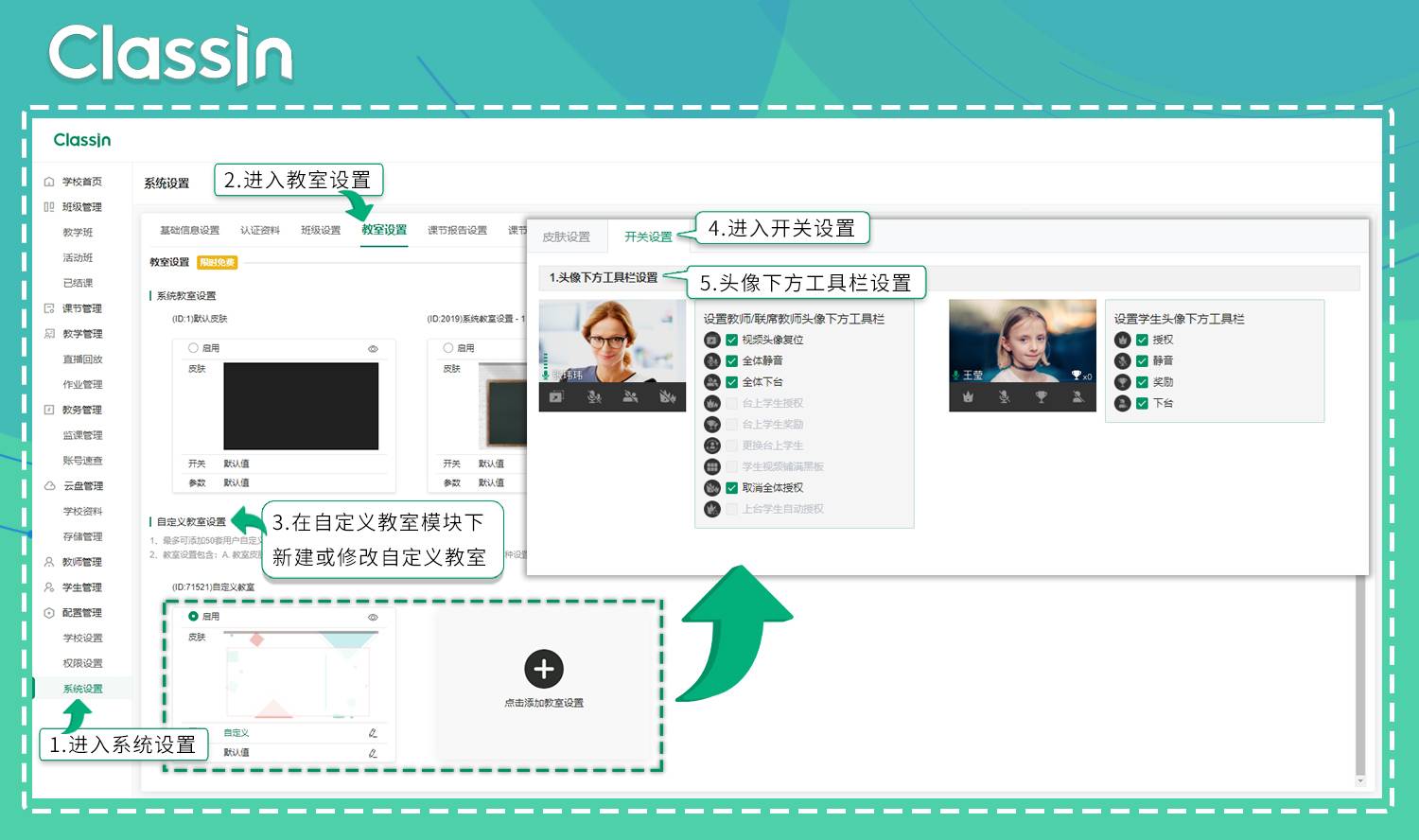Click the 教师管理 person icon
The width and height of the screenshot is (1419, 840).
click(49, 562)
